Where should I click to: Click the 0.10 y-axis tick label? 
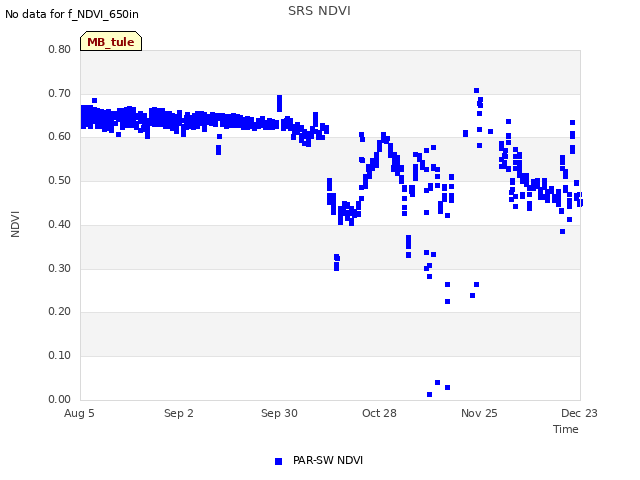(x=60, y=356)
